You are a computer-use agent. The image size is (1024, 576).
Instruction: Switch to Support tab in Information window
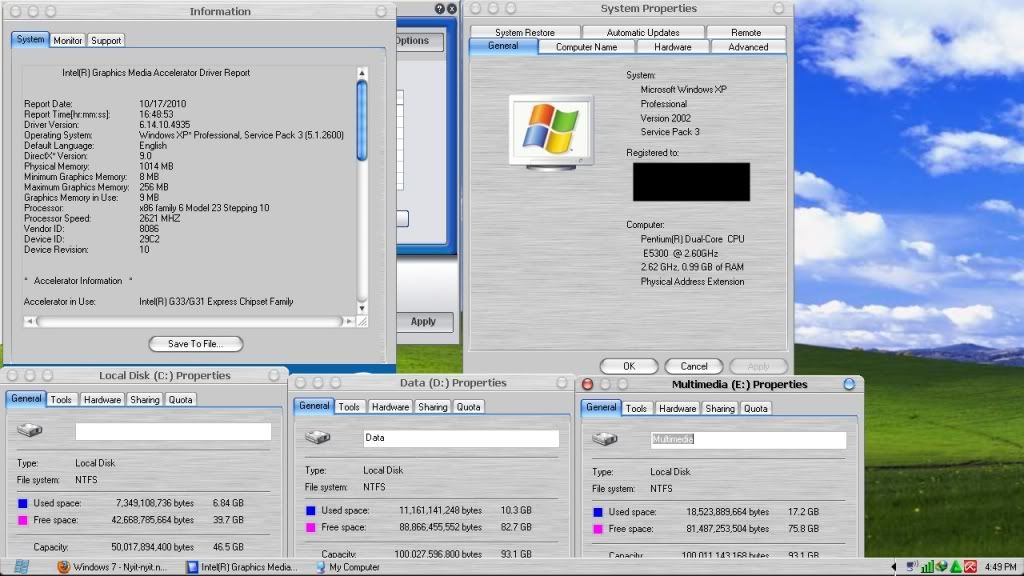coord(106,40)
